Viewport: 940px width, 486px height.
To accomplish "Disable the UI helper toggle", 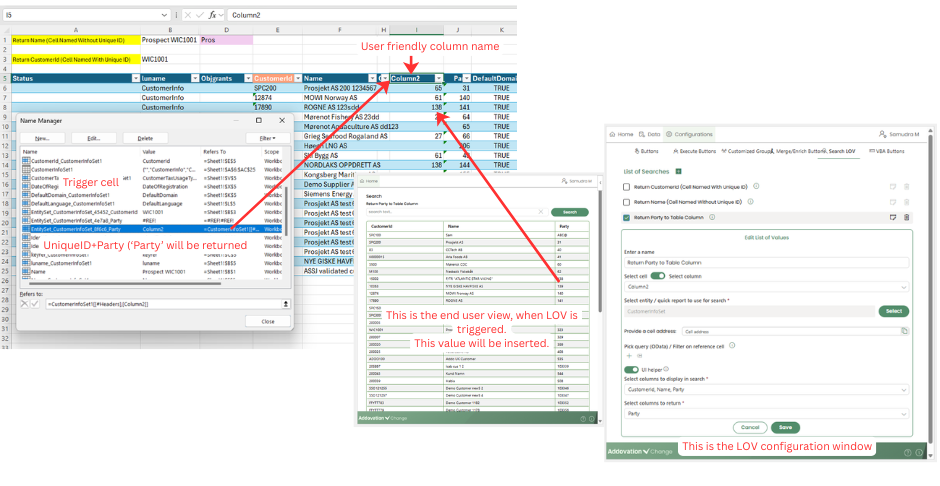I will tap(631, 369).
